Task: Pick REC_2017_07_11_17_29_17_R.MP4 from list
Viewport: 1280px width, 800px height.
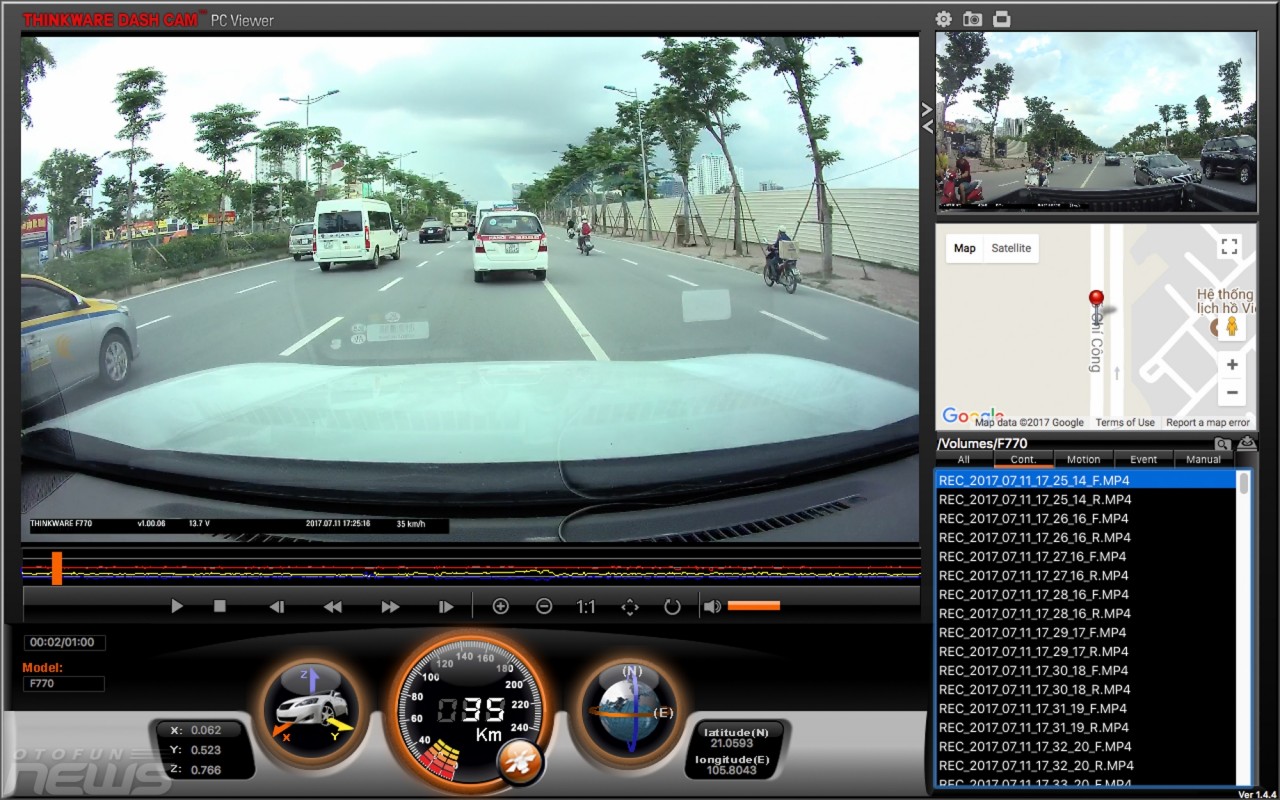Action: [1086, 651]
